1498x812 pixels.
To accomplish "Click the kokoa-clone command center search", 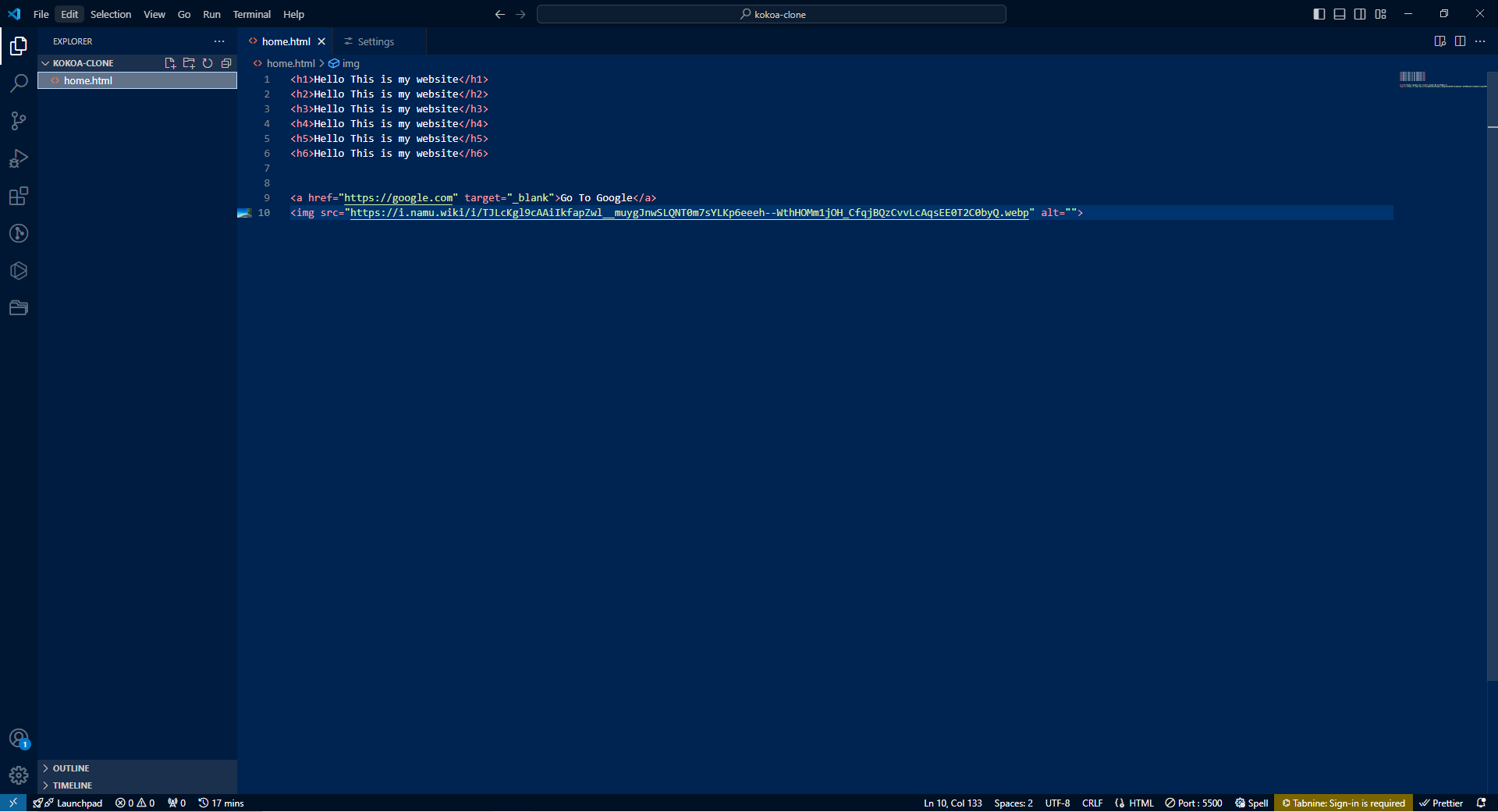I will tap(772, 14).
